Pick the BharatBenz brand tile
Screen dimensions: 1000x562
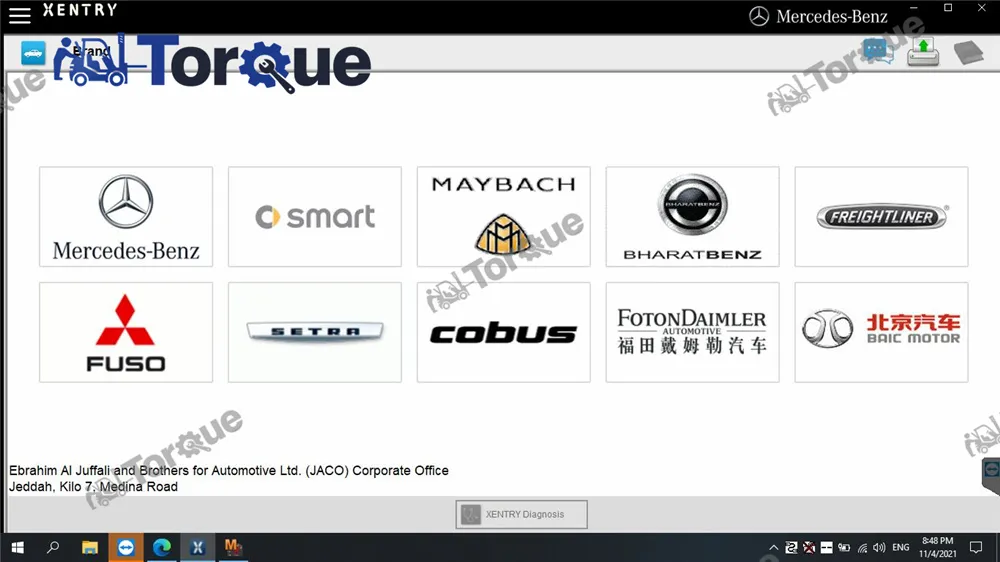tap(692, 217)
